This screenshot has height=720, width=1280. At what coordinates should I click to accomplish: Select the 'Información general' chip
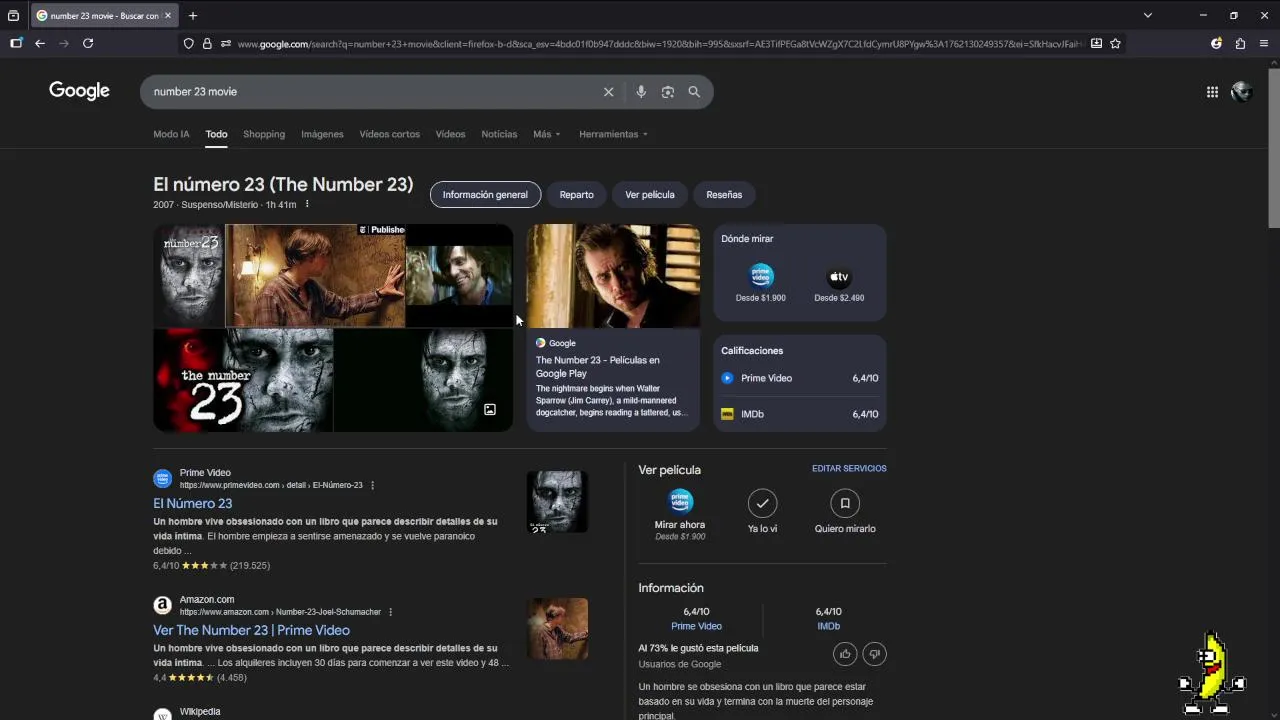pyautogui.click(x=485, y=195)
